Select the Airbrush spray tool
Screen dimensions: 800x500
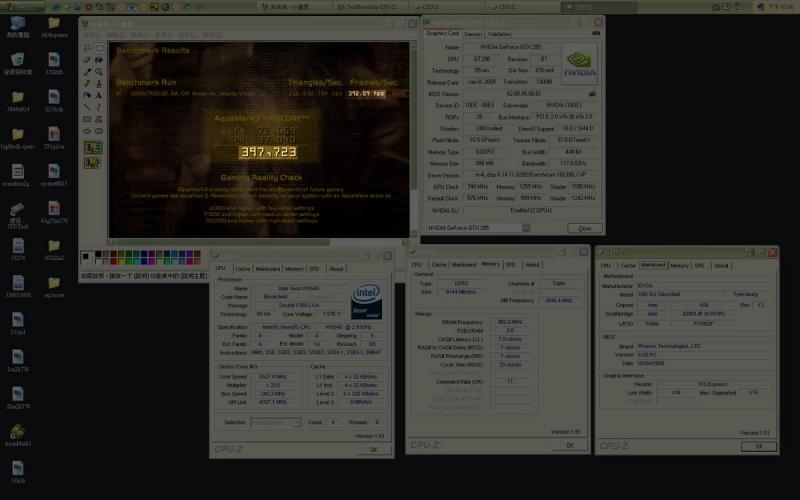pyautogui.click(x=87, y=95)
